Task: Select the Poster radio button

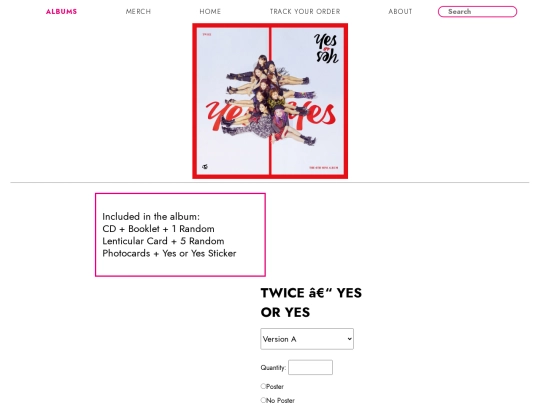Action: (x=263, y=386)
